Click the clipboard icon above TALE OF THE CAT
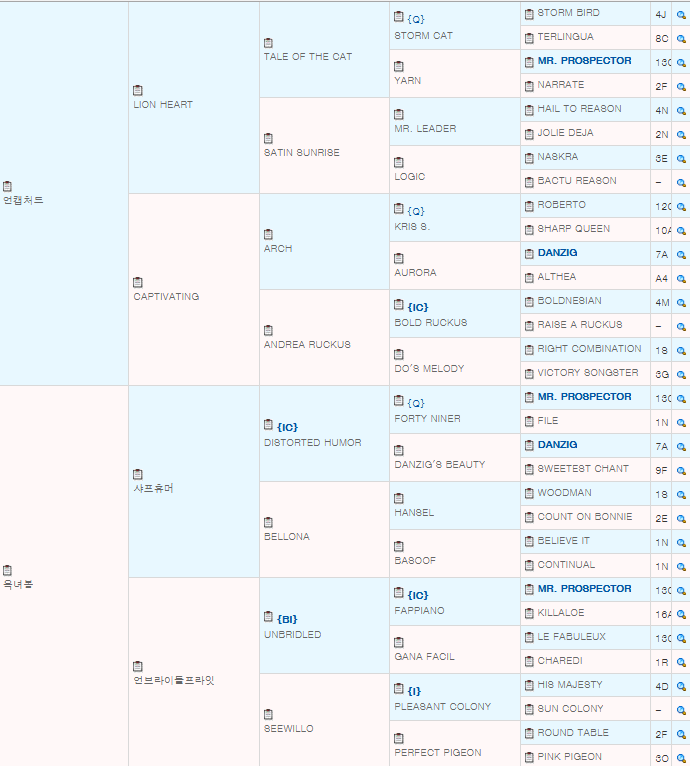 [268, 43]
